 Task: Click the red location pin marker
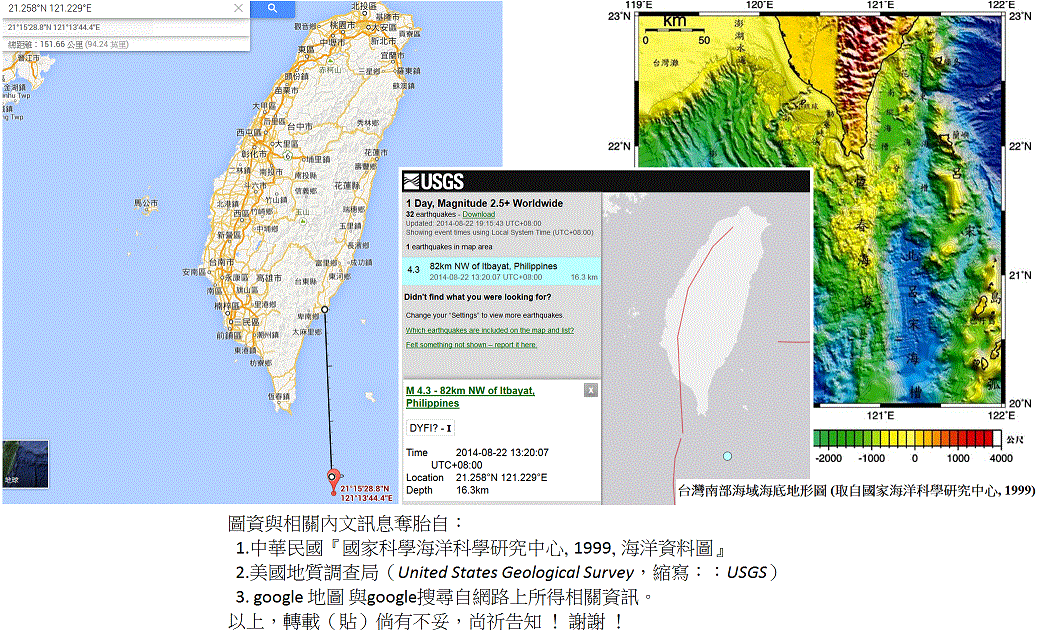point(333,481)
